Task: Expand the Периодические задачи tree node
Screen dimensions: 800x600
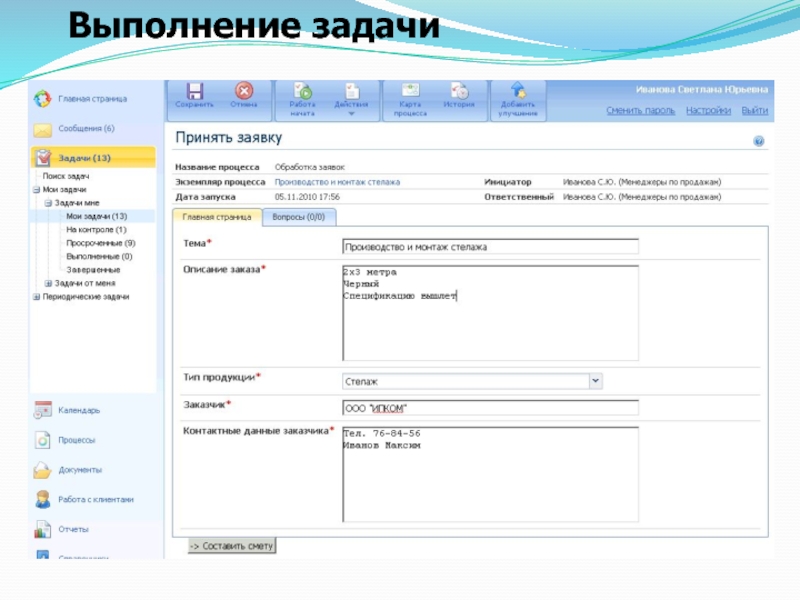Action: pyautogui.click(x=36, y=297)
